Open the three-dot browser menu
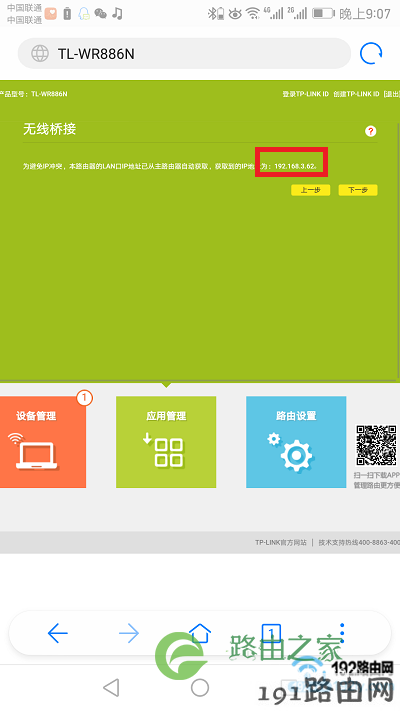This screenshot has height=711, width=400. point(342,633)
